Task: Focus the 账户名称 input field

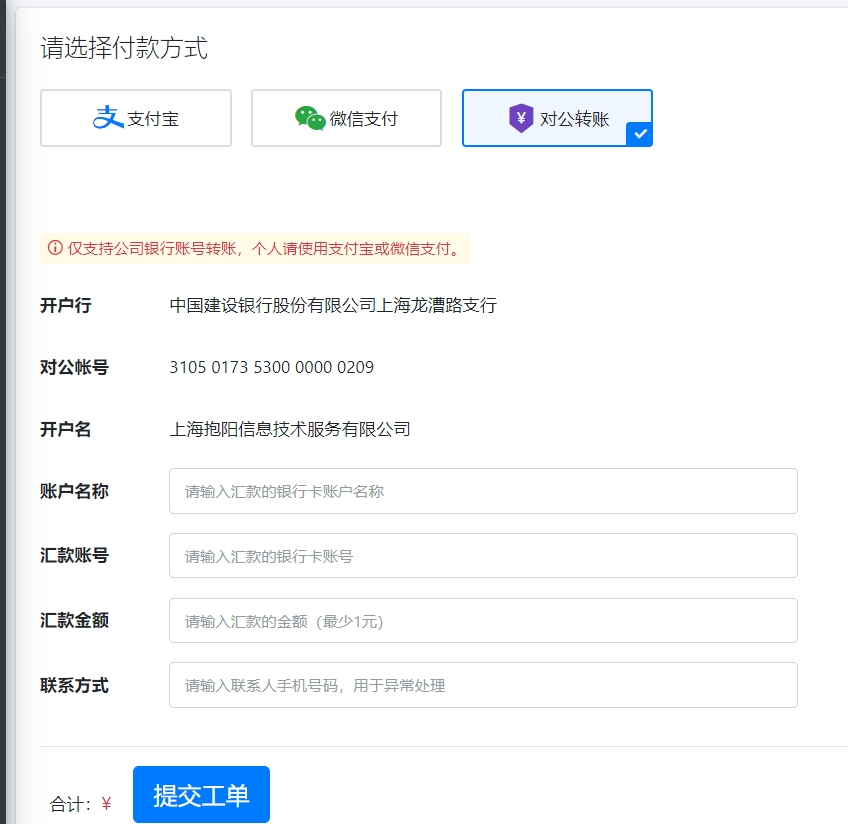Action: tap(483, 491)
